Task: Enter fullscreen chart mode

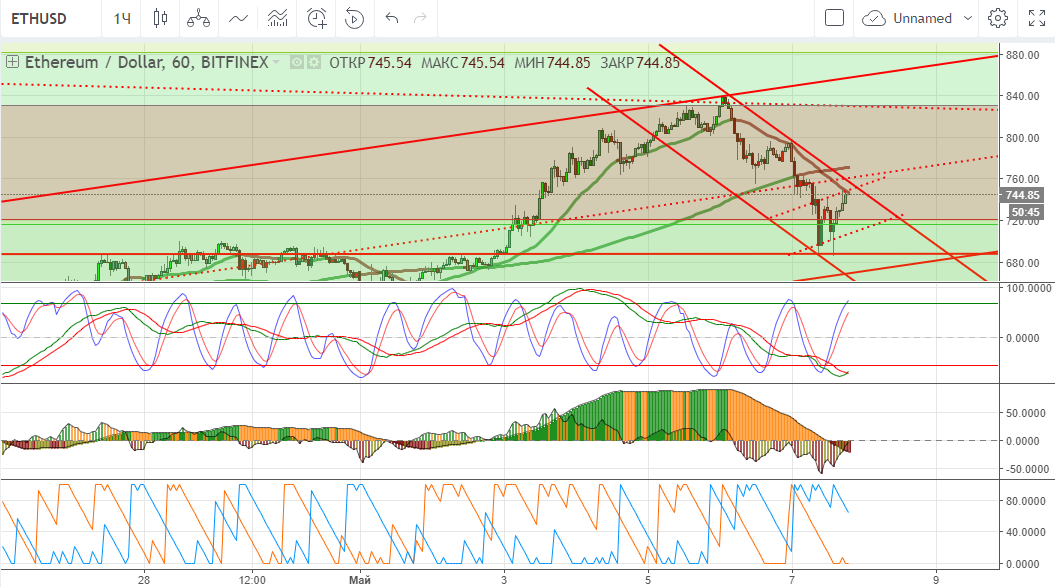Action: [1037, 18]
